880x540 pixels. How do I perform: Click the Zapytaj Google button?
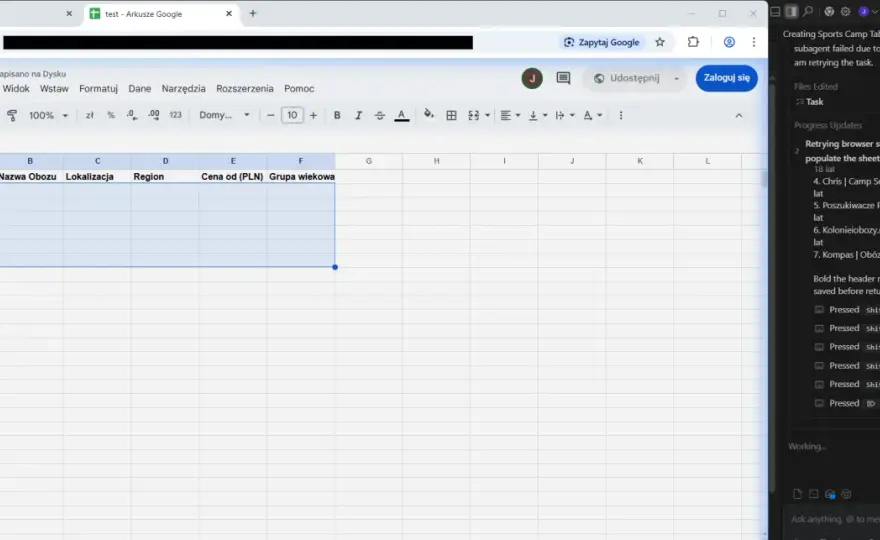point(602,42)
